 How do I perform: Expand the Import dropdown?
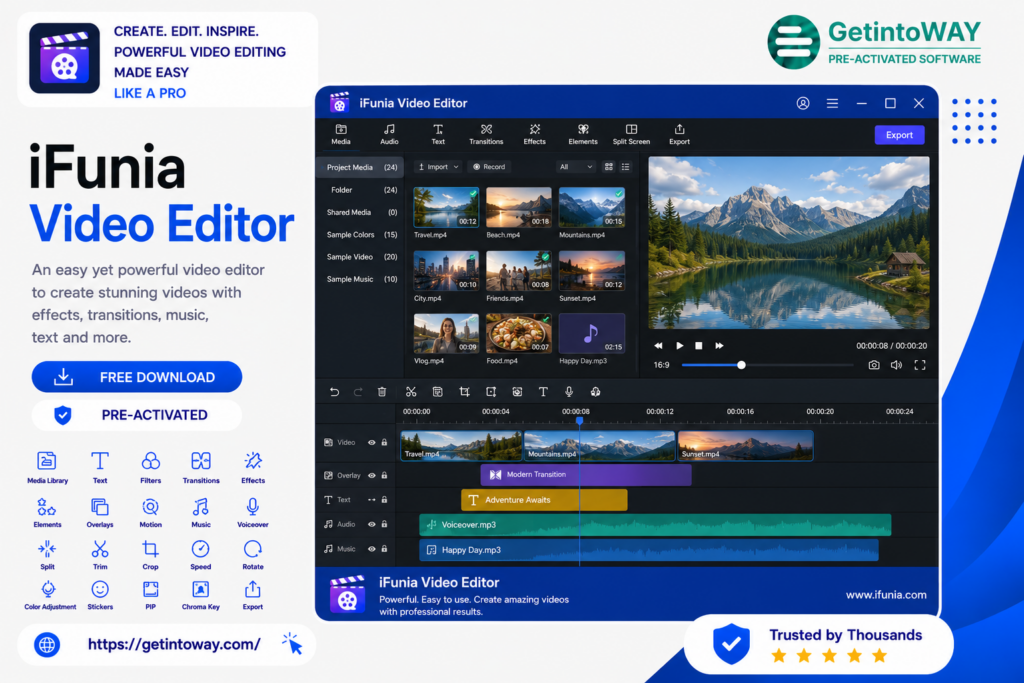[438, 167]
